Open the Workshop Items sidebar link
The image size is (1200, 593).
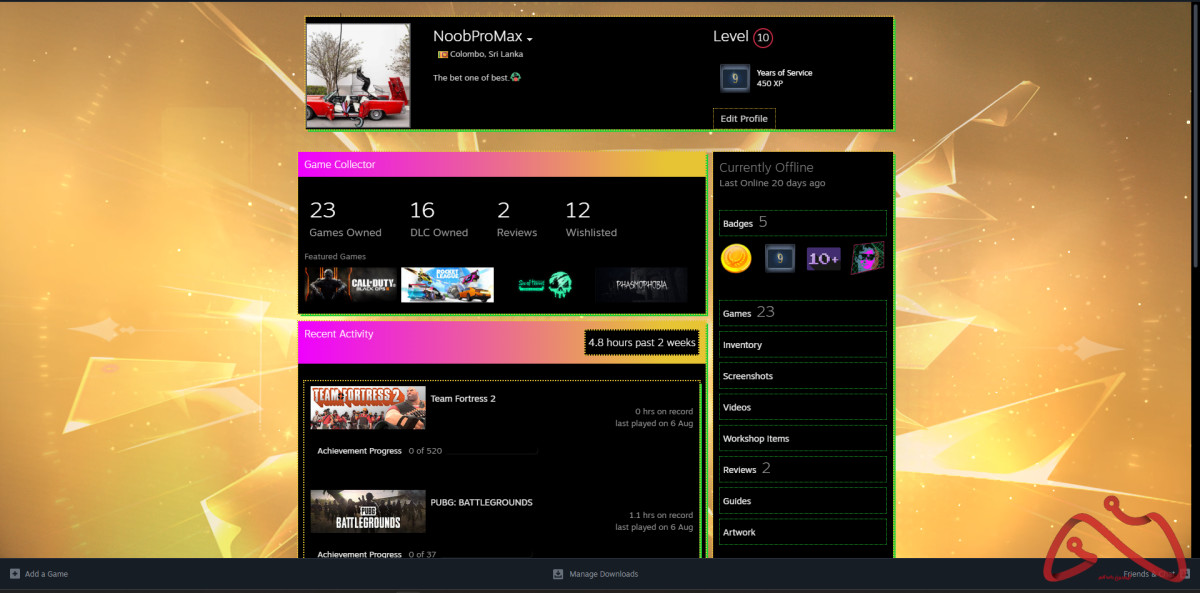click(803, 438)
